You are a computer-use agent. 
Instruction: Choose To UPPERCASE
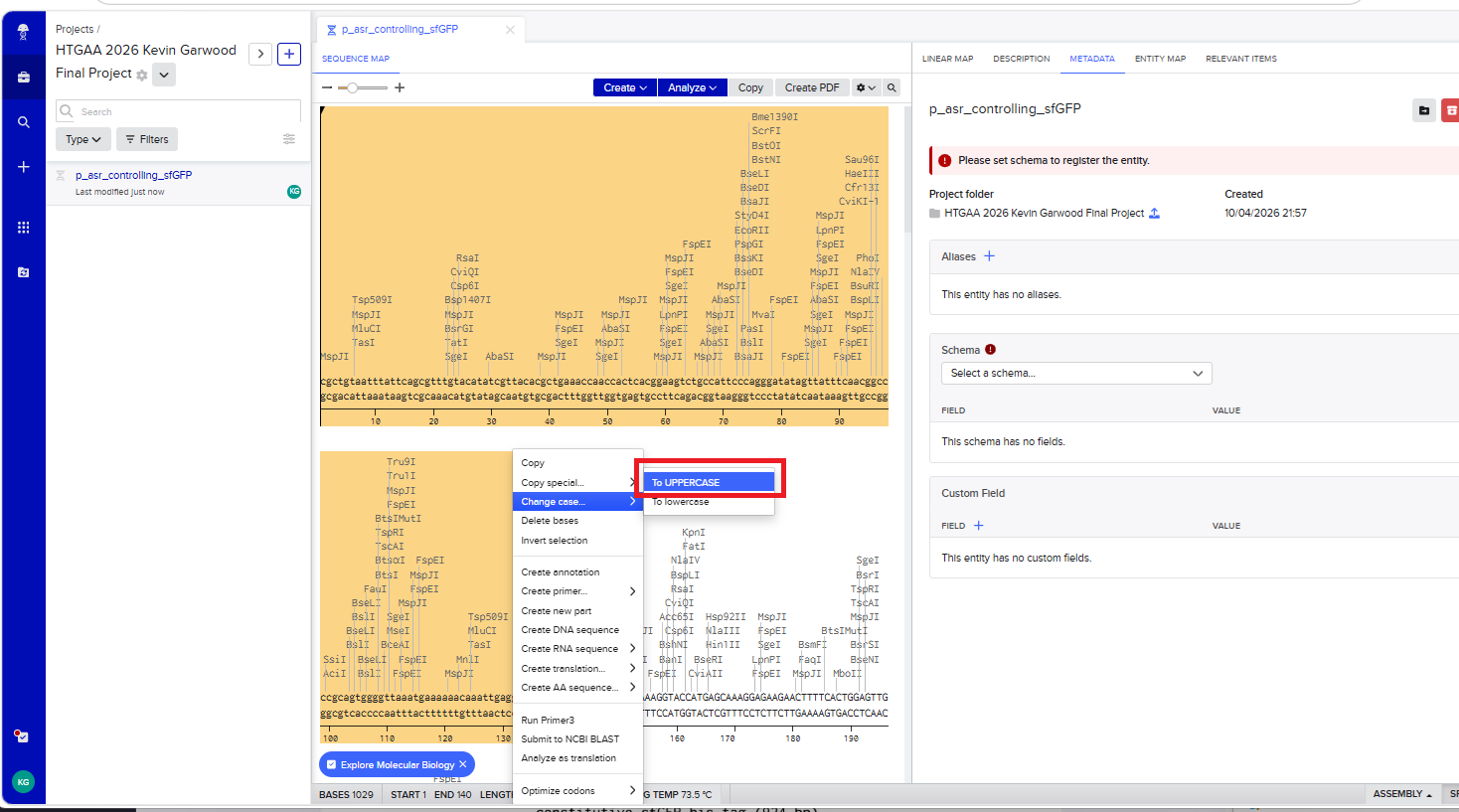pos(709,482)
